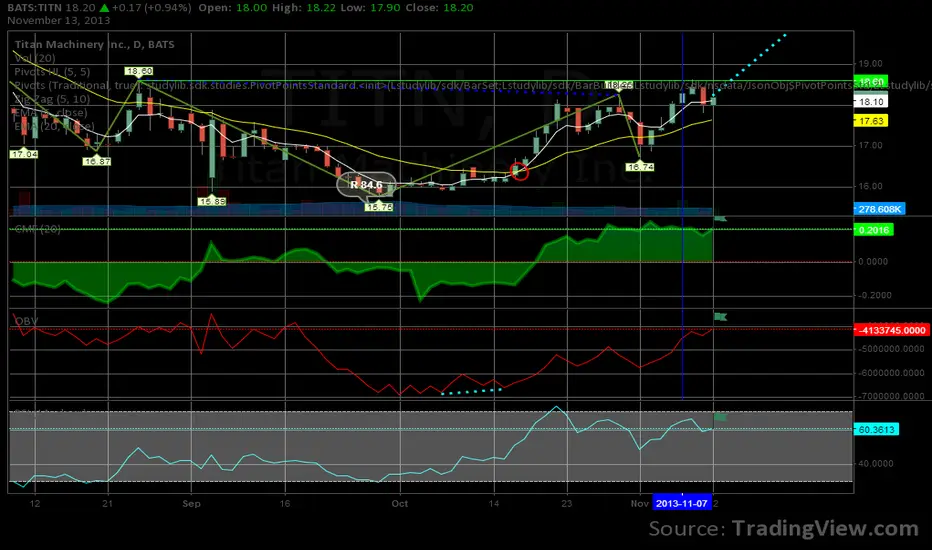Image resolution: width=932 pixels, height=550 pixels.
Task: Click the blue 2013-11-07 date marker
Action: tap(682, 503)
